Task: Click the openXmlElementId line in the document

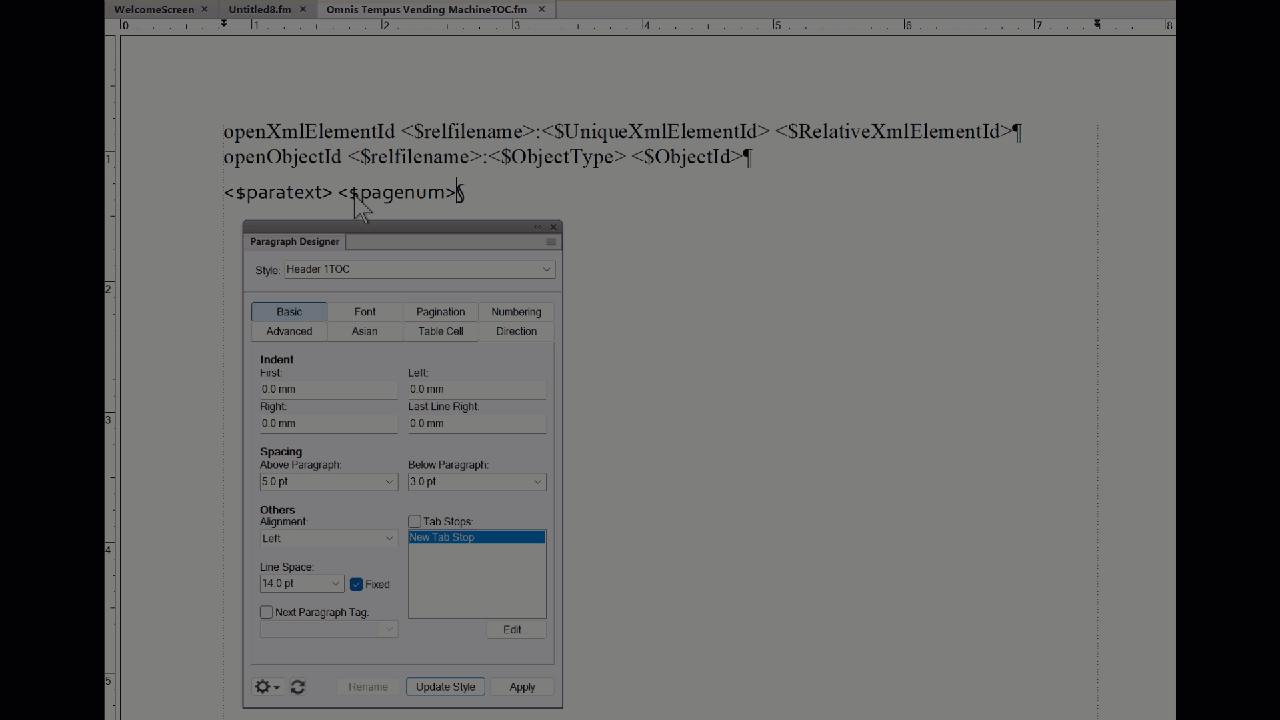Action: coord(622,132)
